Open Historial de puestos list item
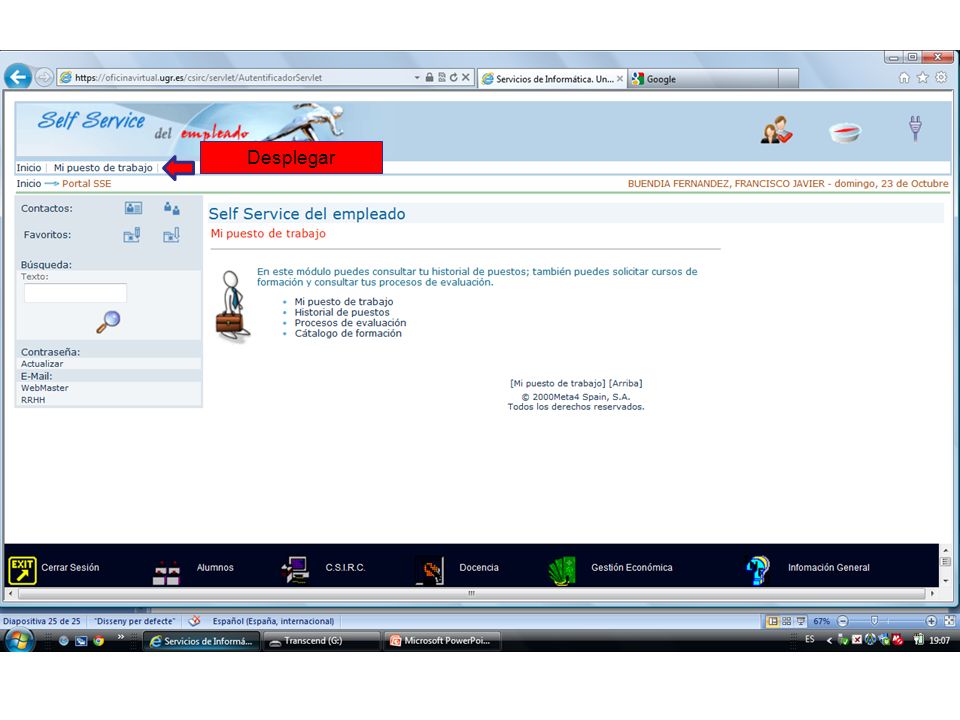Image resolution: width=960 pixels, height=720 pixels. click(x=342, y=312)
